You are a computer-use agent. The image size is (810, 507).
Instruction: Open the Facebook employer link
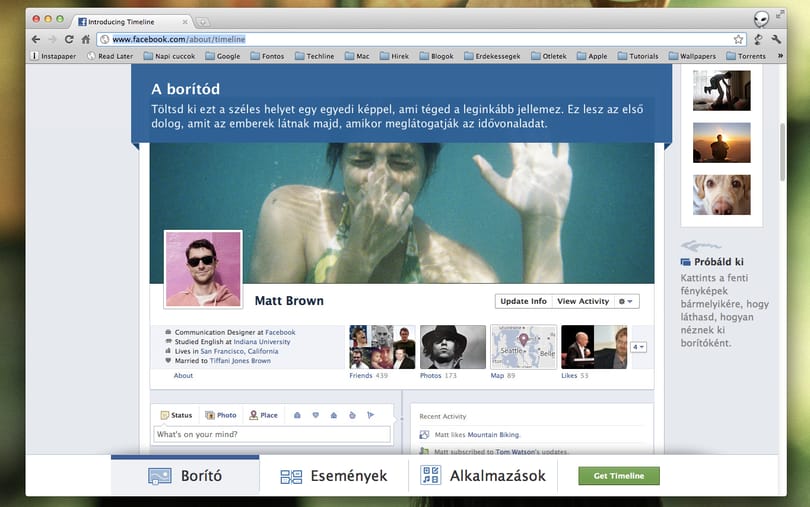click(x=280, y=332)
